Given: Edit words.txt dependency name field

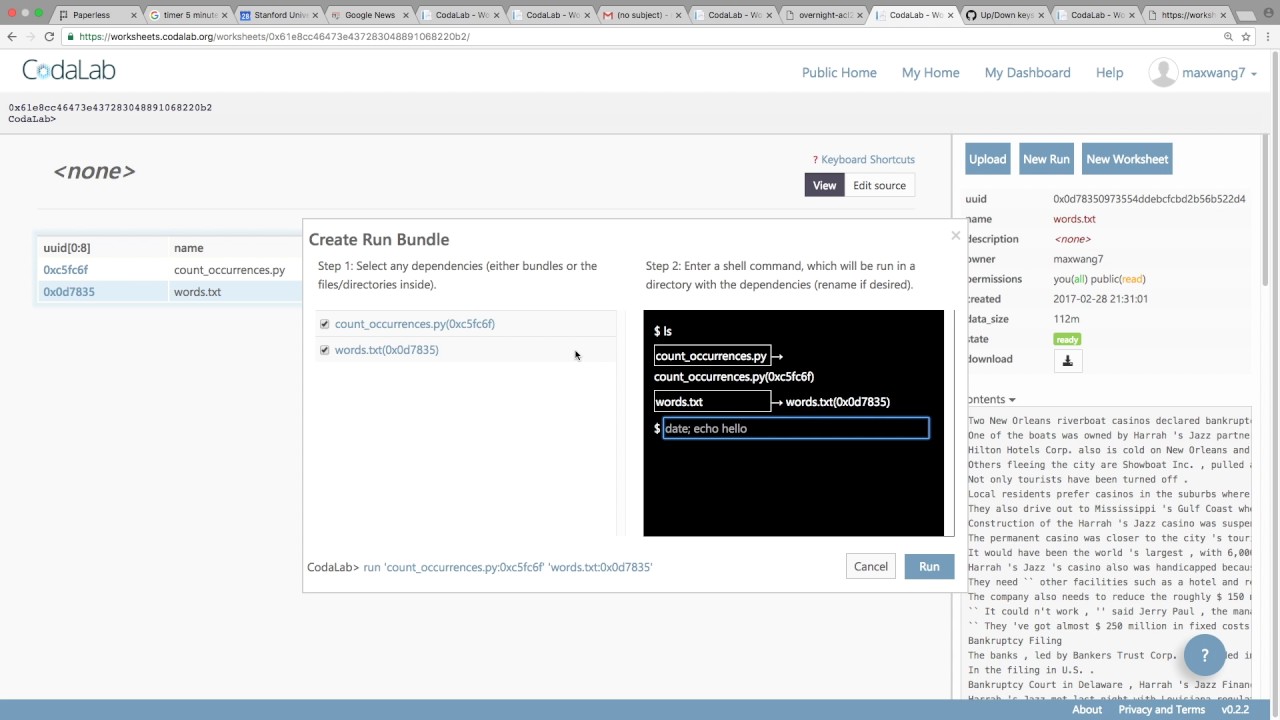Looking at the screenshot, I should 712,402.
